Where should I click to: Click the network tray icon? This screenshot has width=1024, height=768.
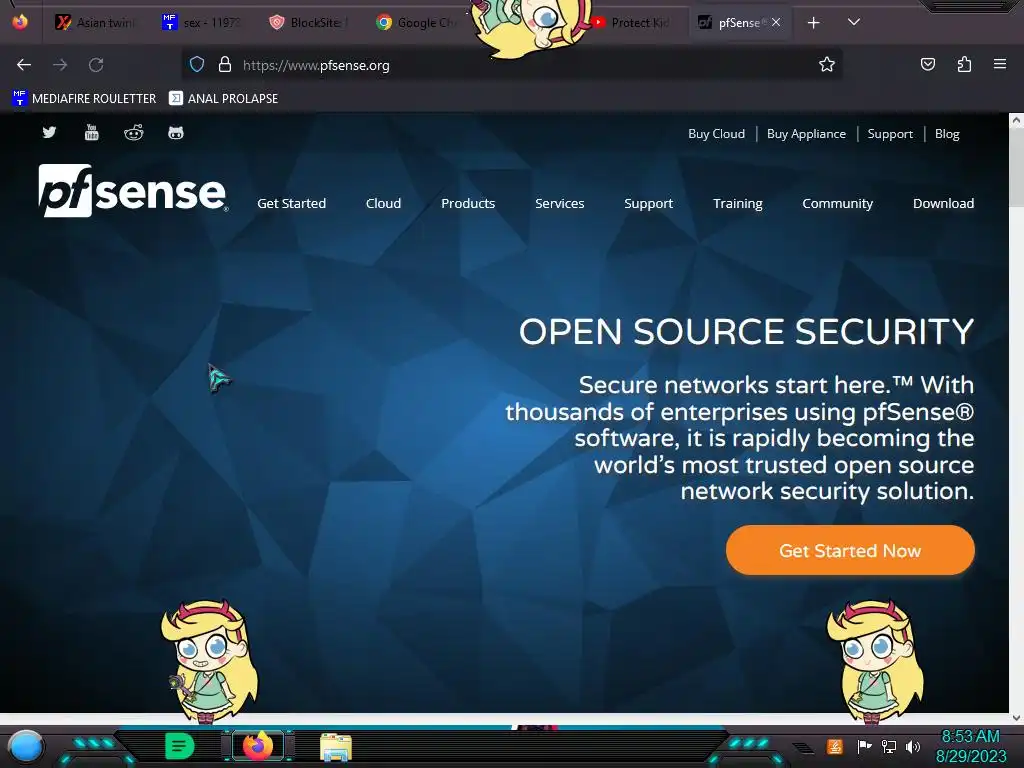(x=889, y=746)
